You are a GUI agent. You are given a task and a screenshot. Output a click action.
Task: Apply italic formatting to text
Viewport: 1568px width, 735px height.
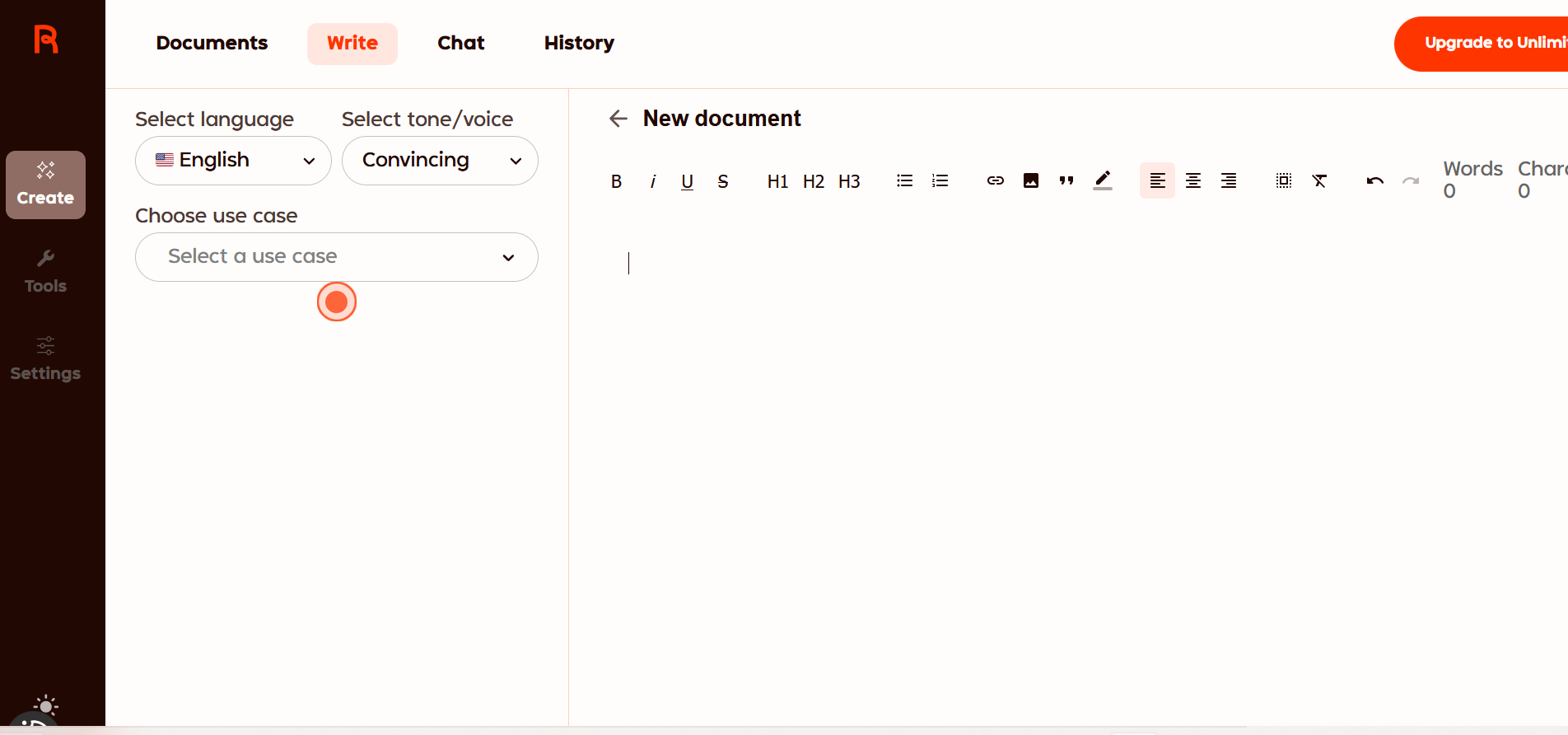point(652,181)
